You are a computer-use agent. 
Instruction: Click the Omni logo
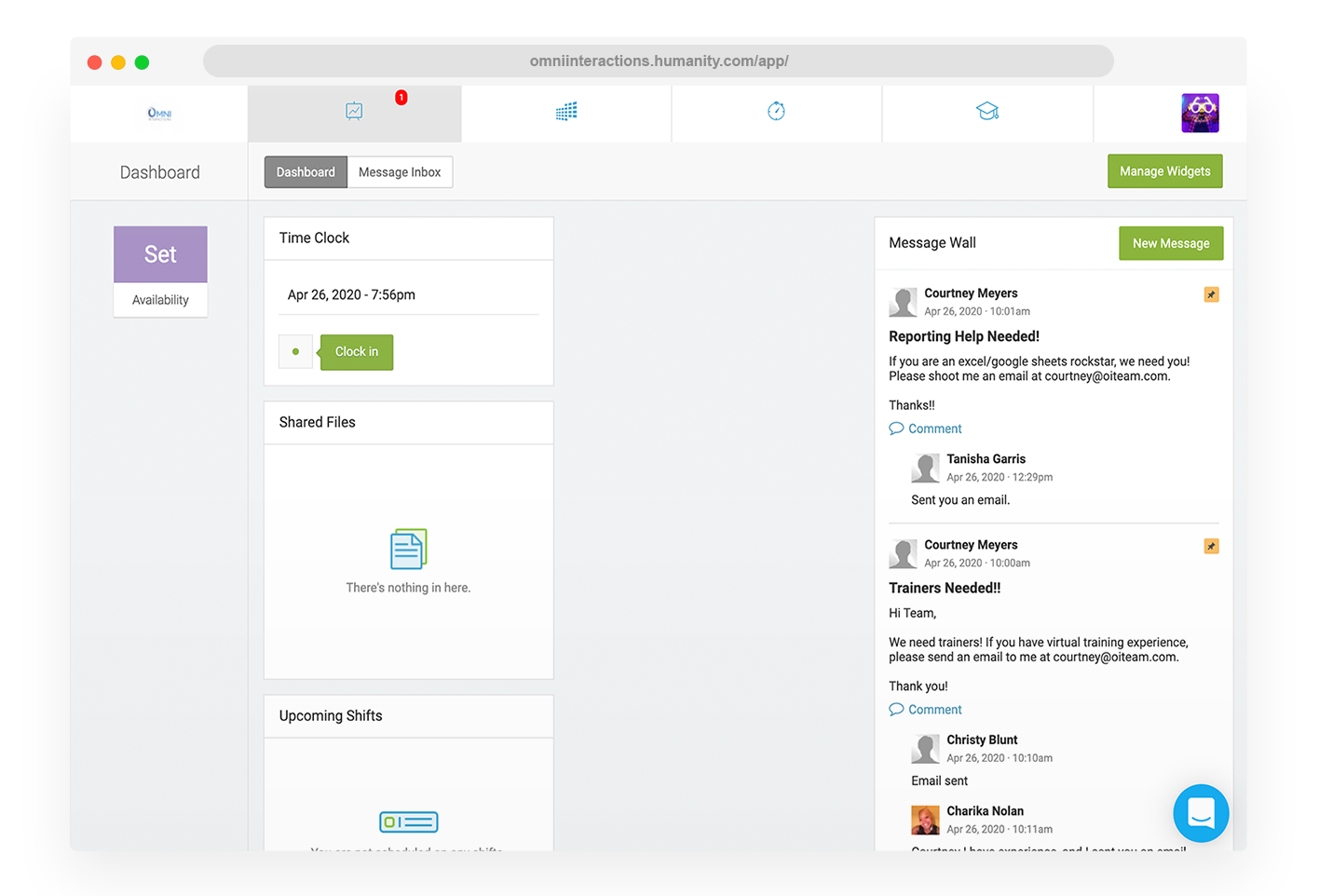pos(159,114)
